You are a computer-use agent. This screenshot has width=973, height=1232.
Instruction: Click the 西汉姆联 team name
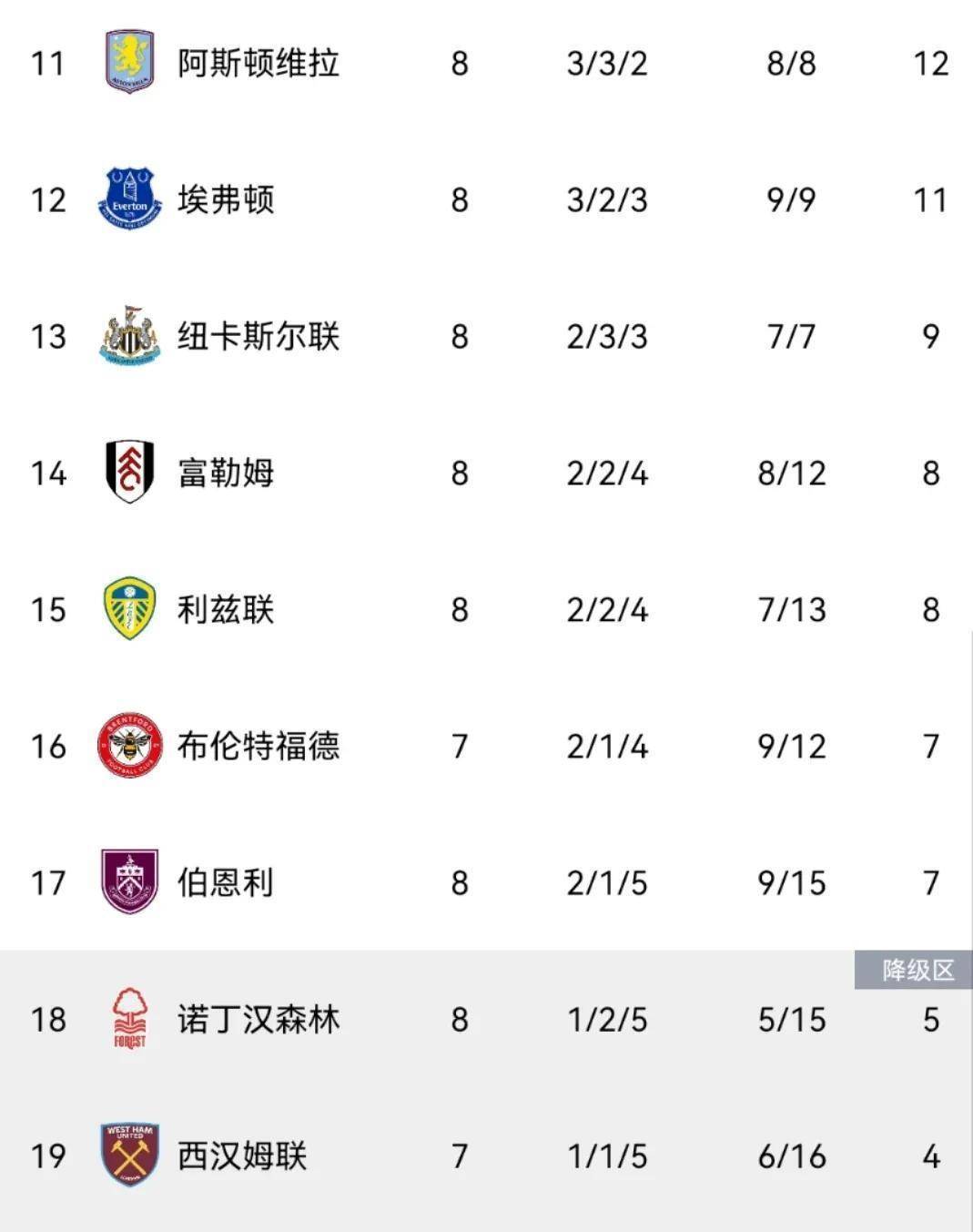click(x=242, y=1156)
